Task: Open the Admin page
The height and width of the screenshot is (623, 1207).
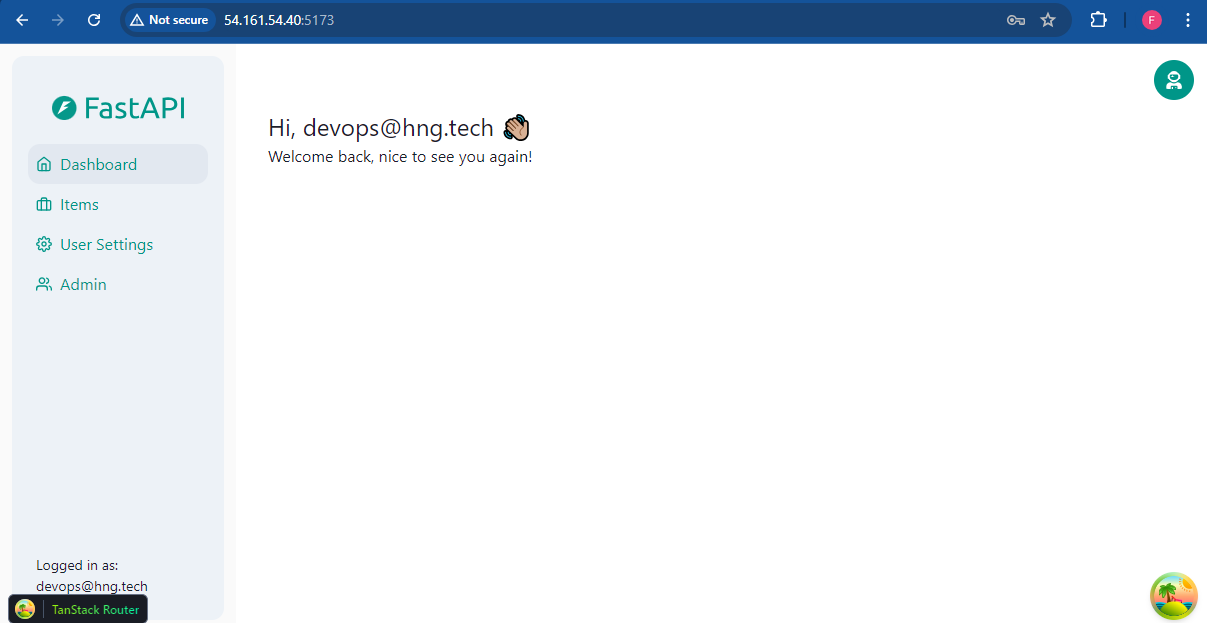Action: pyautogui.click(x=84, y=284)
